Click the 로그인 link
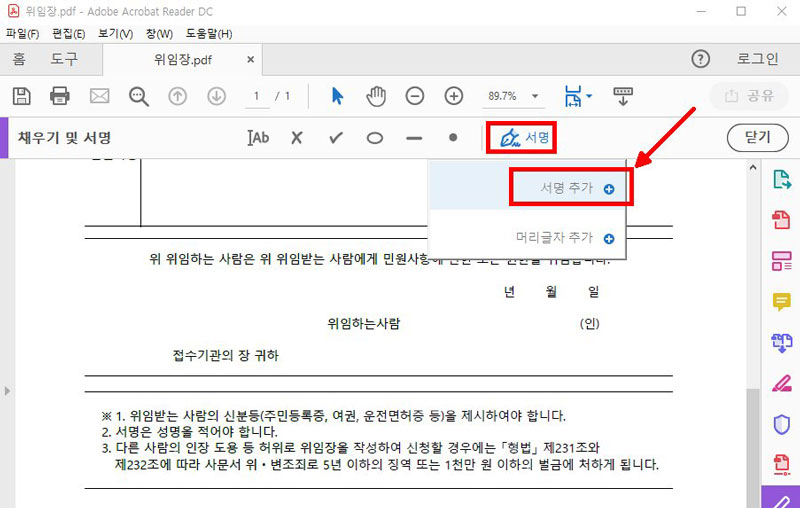The width and height of the screenshot is (800, 508). pos(757,59)
